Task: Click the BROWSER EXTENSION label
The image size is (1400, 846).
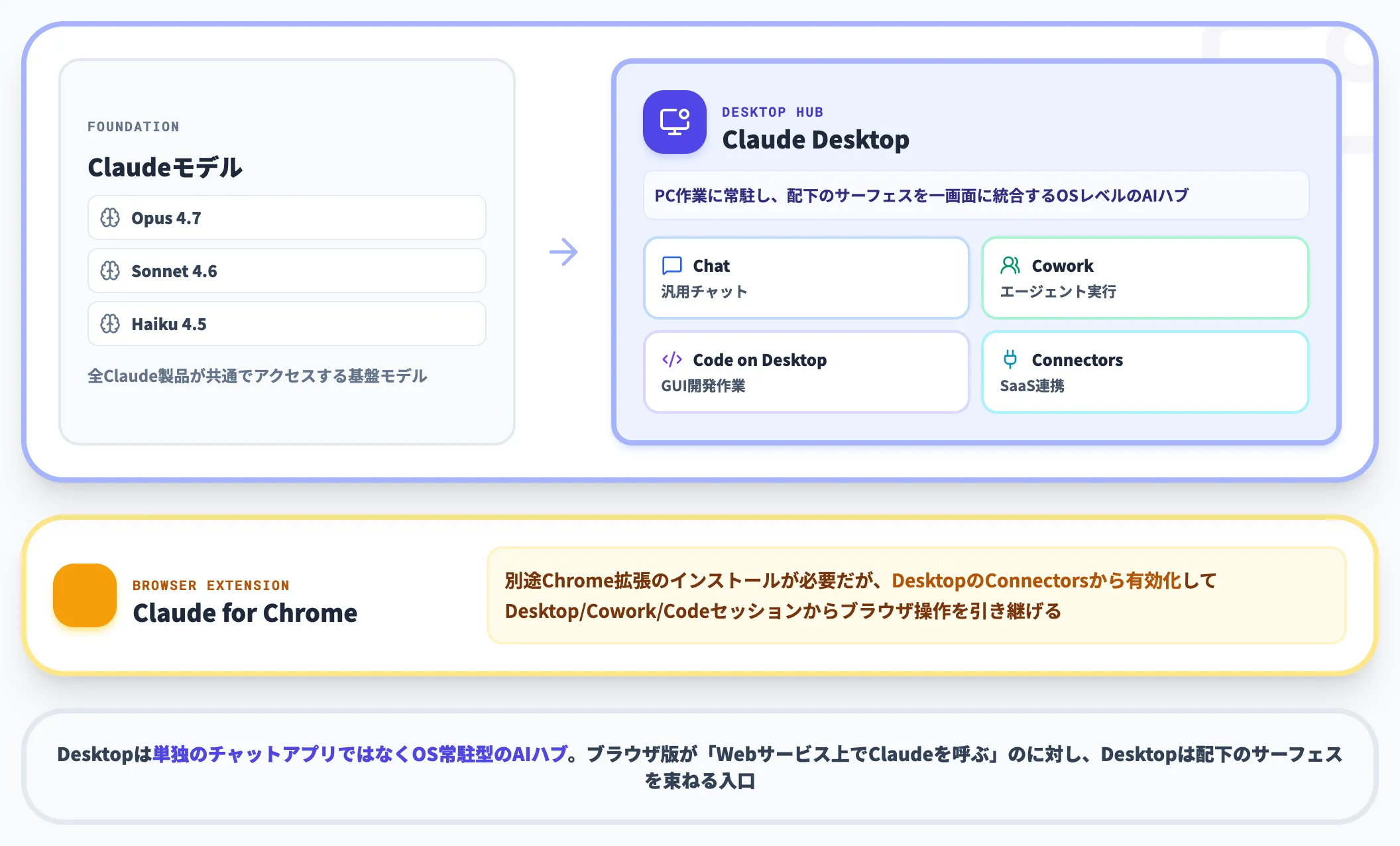Action: tap(211, 585)
